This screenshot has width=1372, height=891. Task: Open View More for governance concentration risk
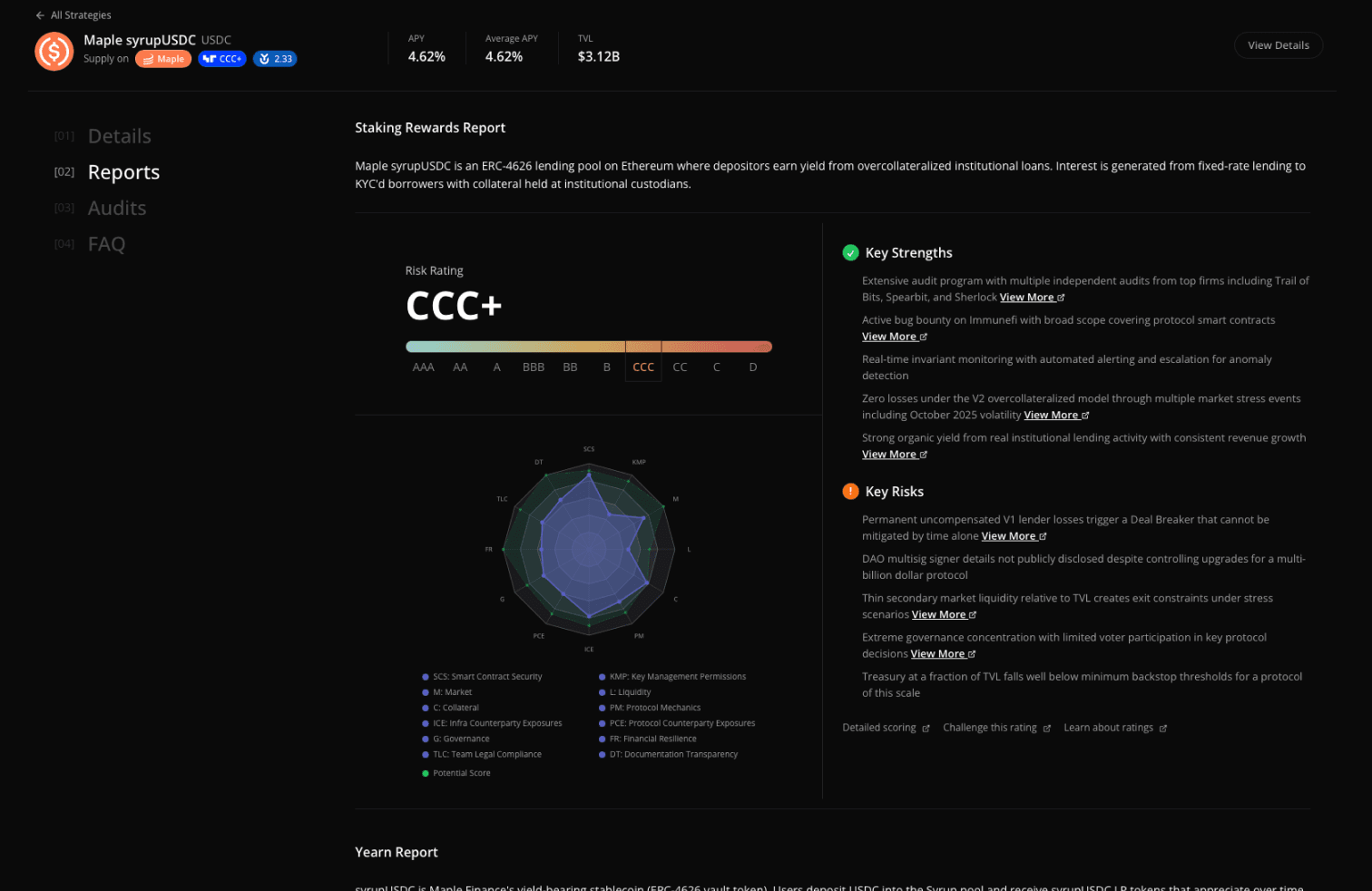[943, 654]
